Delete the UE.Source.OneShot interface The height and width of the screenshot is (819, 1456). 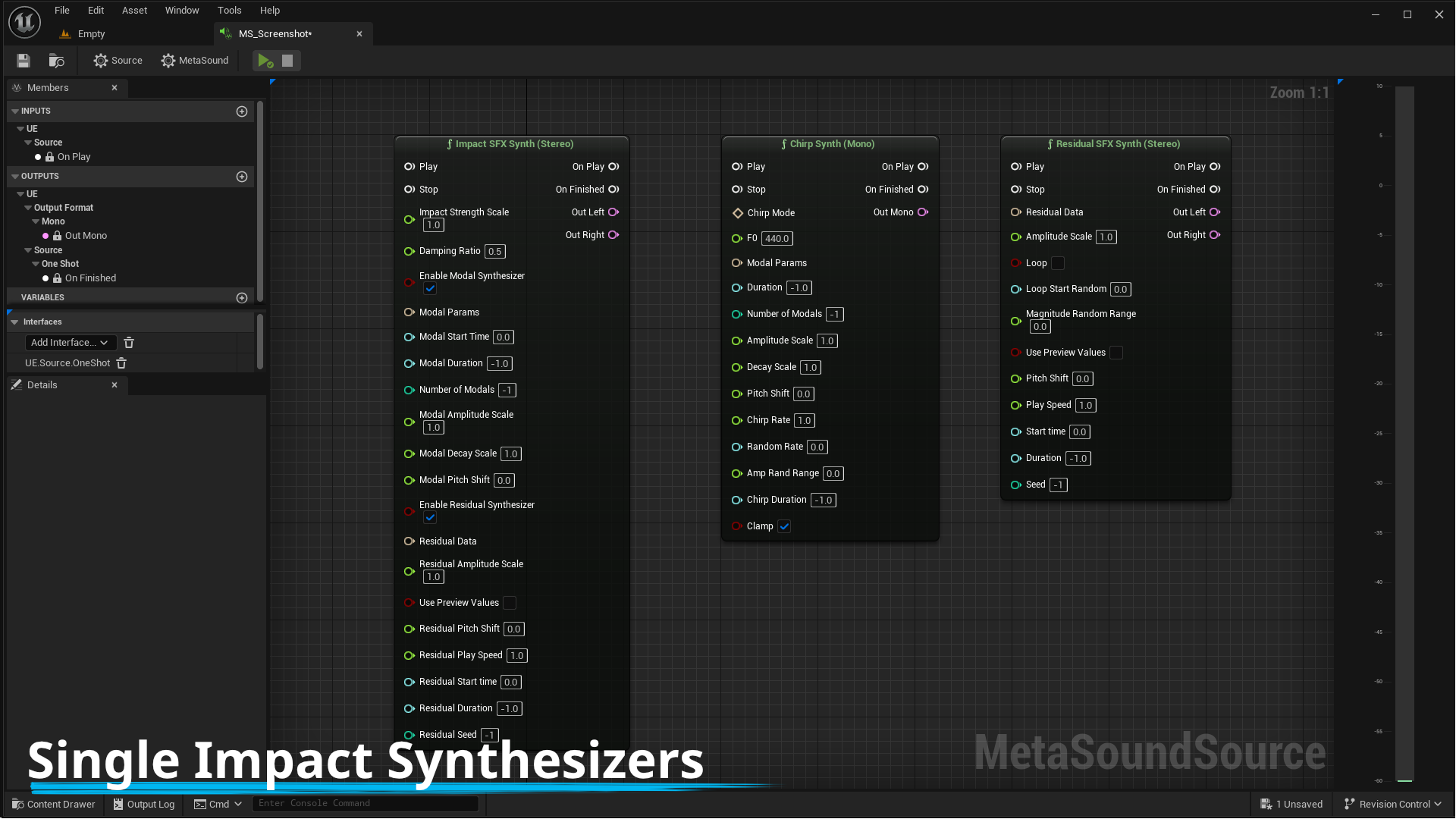tap(121, 363)
